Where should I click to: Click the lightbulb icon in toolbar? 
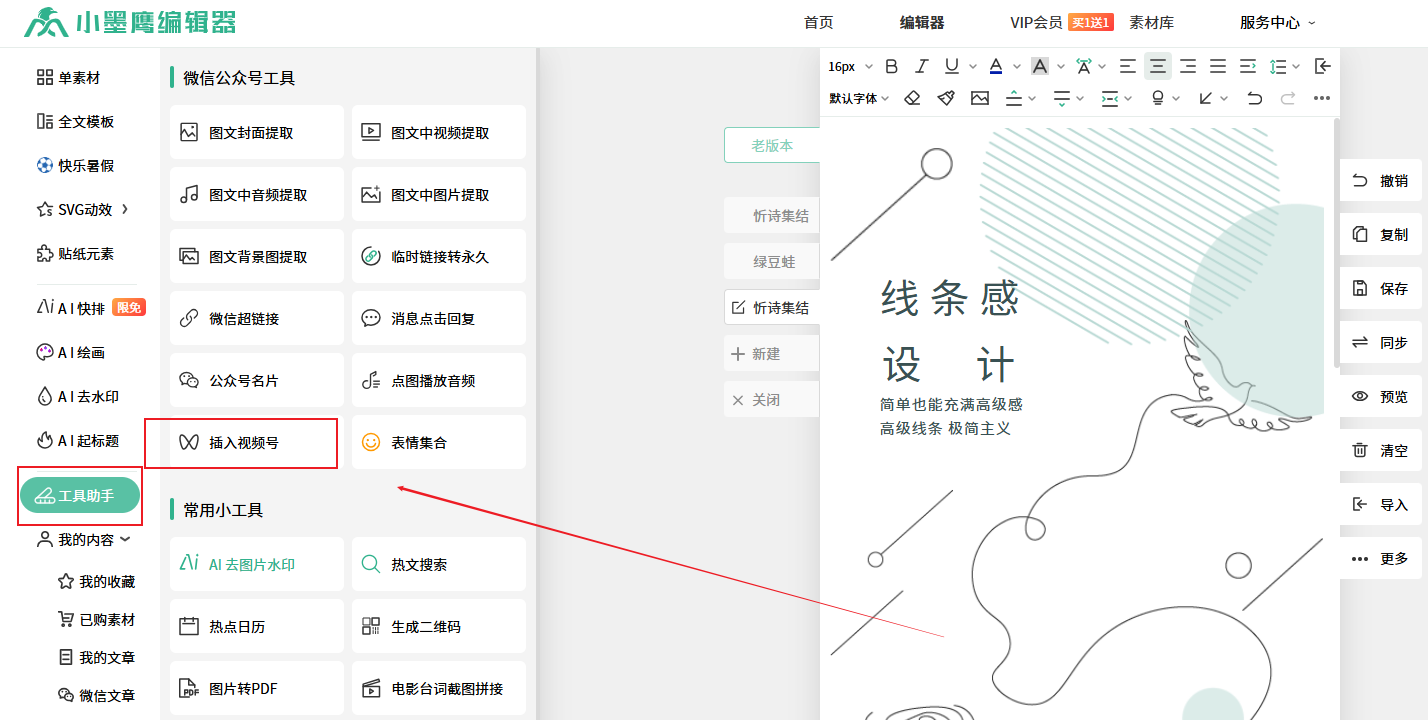click(1158, 98)
